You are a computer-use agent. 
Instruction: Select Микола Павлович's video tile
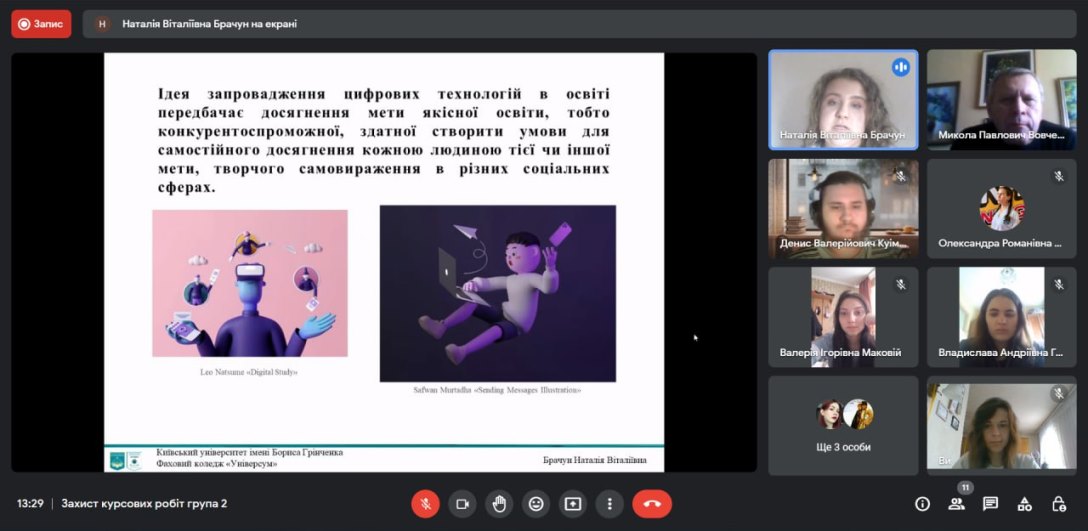[1001, 100]
